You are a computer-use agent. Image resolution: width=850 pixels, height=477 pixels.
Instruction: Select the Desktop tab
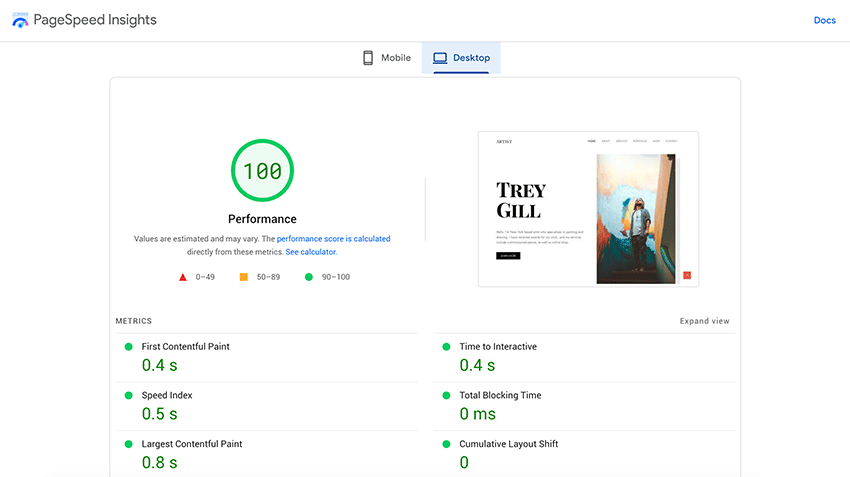[461, 57]
